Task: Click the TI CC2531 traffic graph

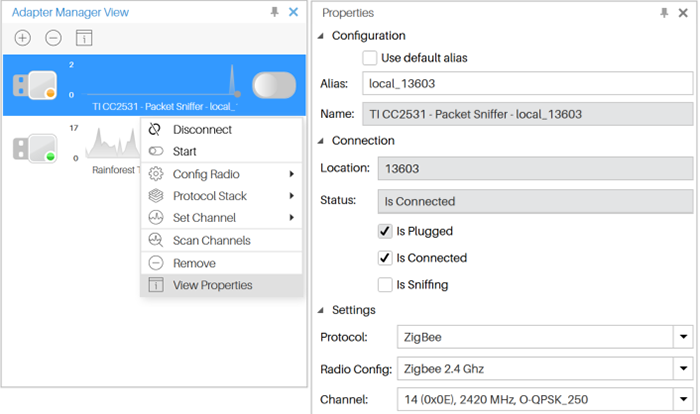Action: coord(164,80)
